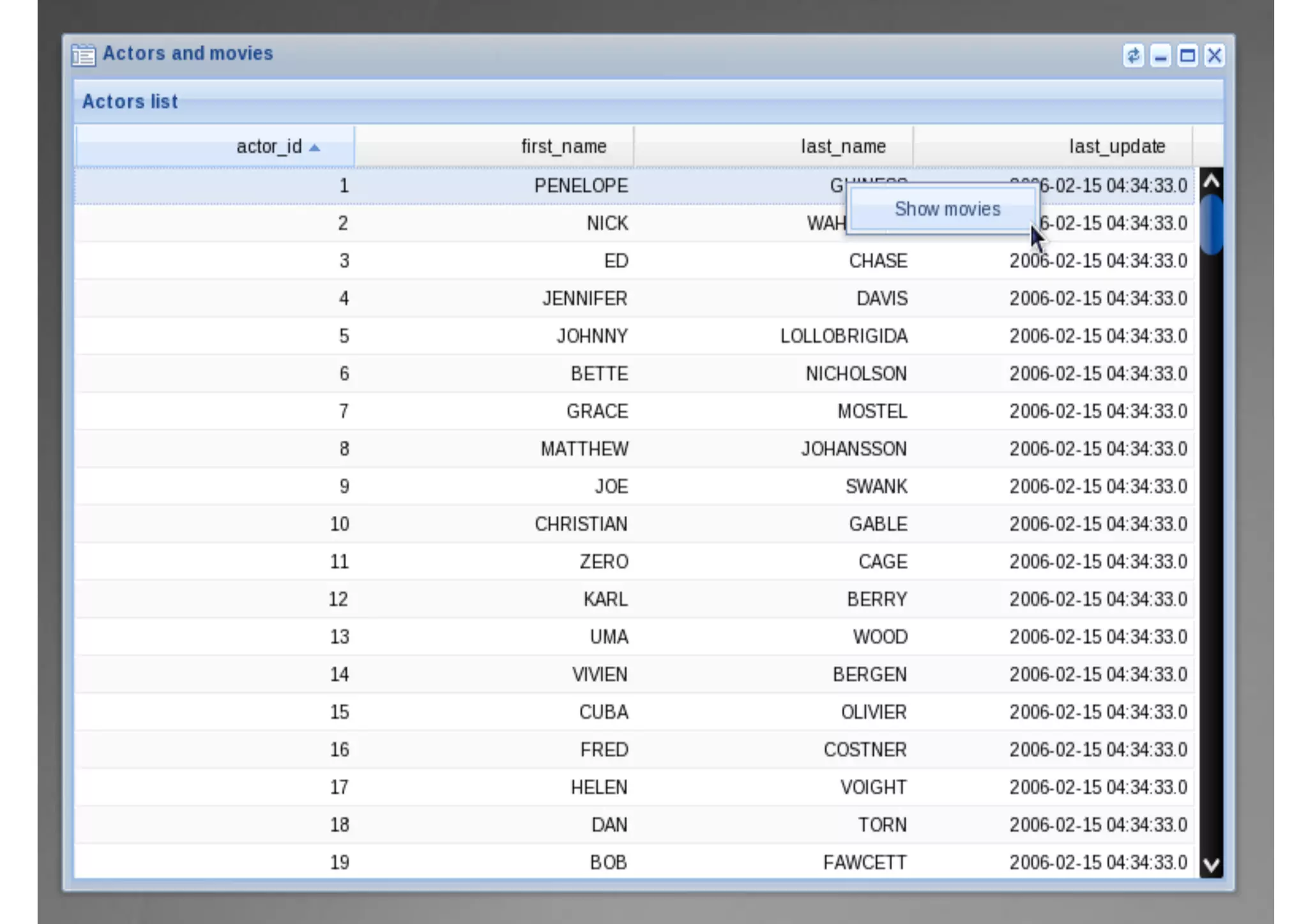Click the scrollbar up arrow
Screen dimensions: 1308x924
pyautogui.click(x=1211, y=182)
